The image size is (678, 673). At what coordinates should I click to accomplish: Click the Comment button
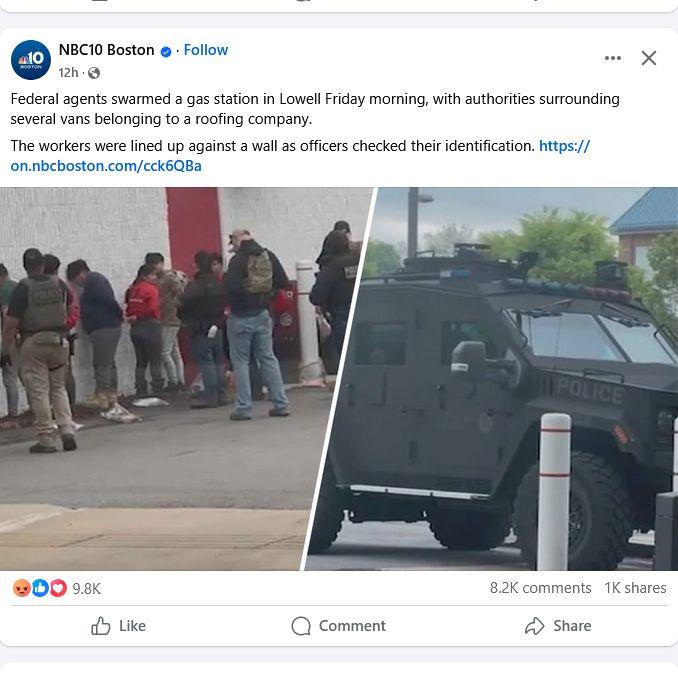coord(339,626)
